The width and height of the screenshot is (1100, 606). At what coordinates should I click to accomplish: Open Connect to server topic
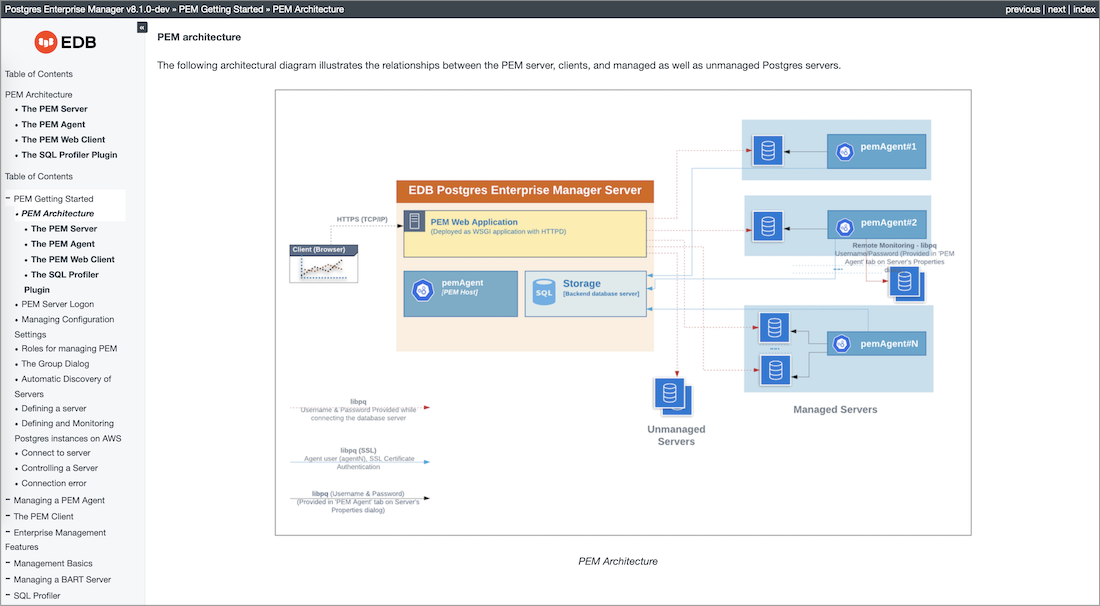pyautogui.click(x=56, y=453)
